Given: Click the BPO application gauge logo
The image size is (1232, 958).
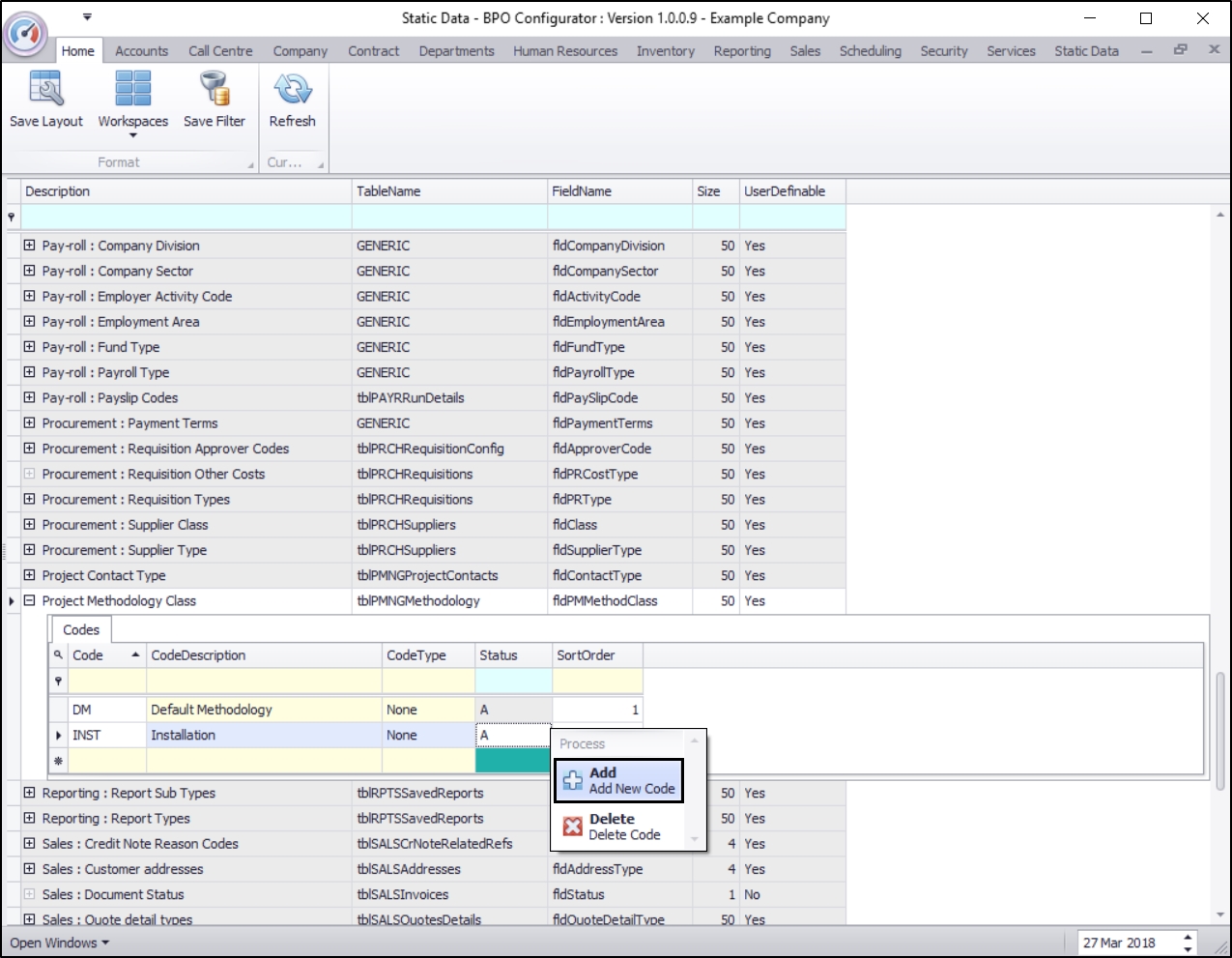Looking at the screenshot, I should coord(26,34).
